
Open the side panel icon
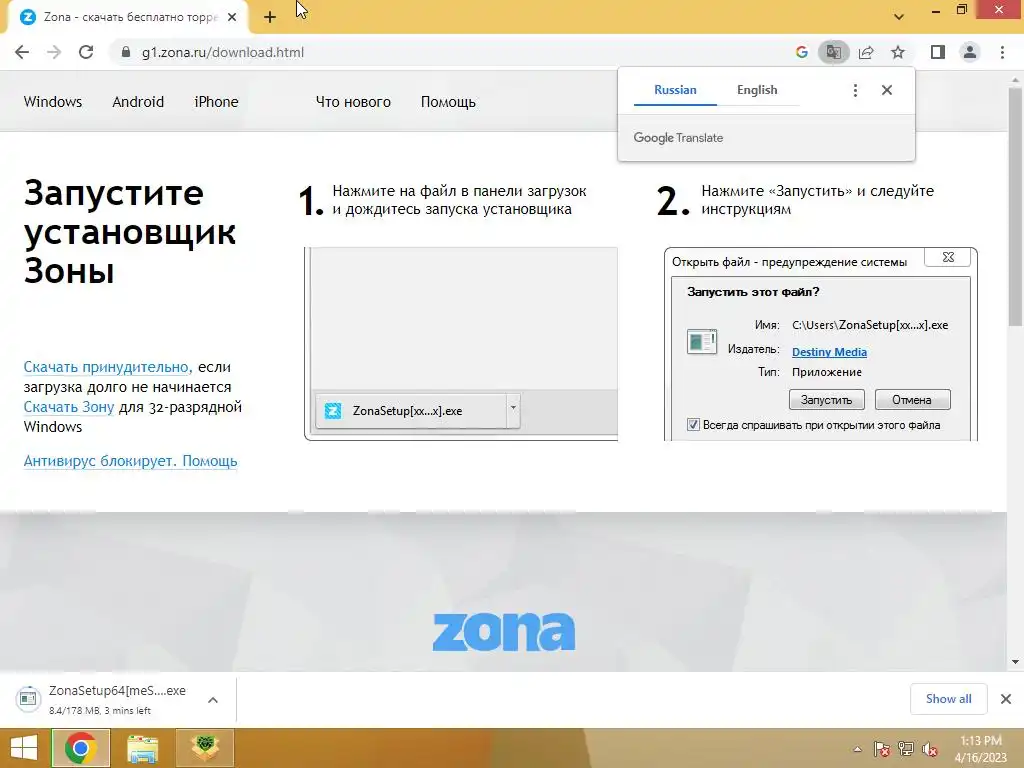(x=938, y=52)
